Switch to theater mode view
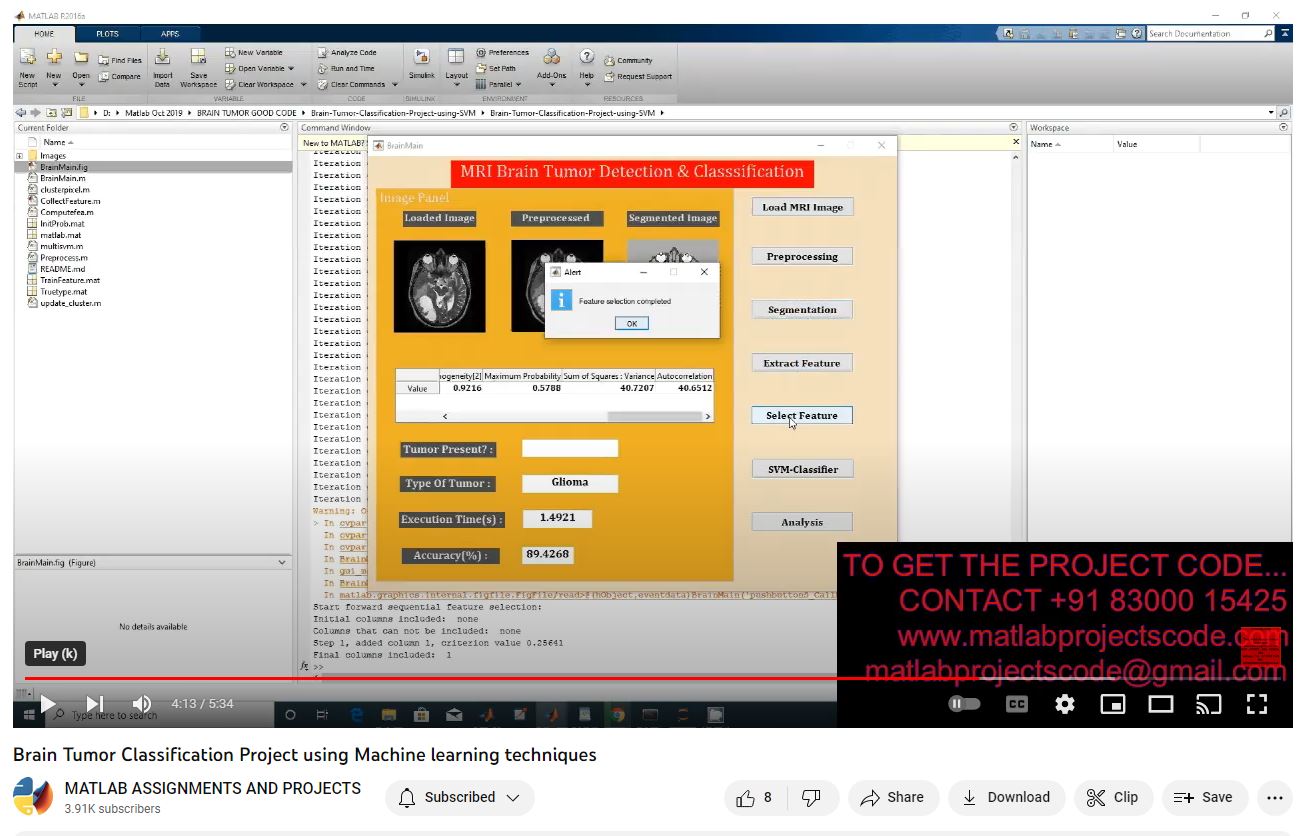This screenshot has width=1308, height=836. click(x=1160, y=704)
